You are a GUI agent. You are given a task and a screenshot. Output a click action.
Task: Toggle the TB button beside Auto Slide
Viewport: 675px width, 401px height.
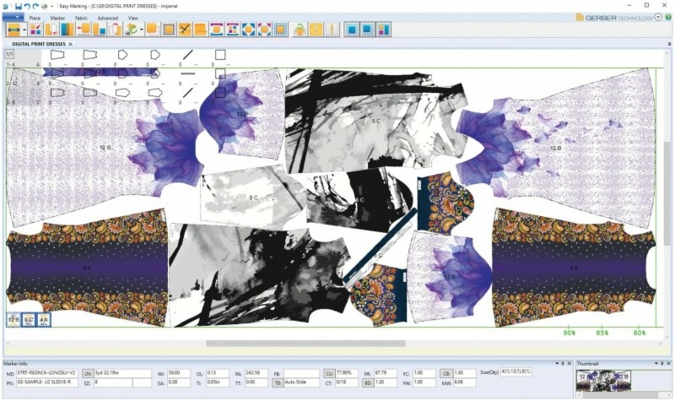coord(276,383)
